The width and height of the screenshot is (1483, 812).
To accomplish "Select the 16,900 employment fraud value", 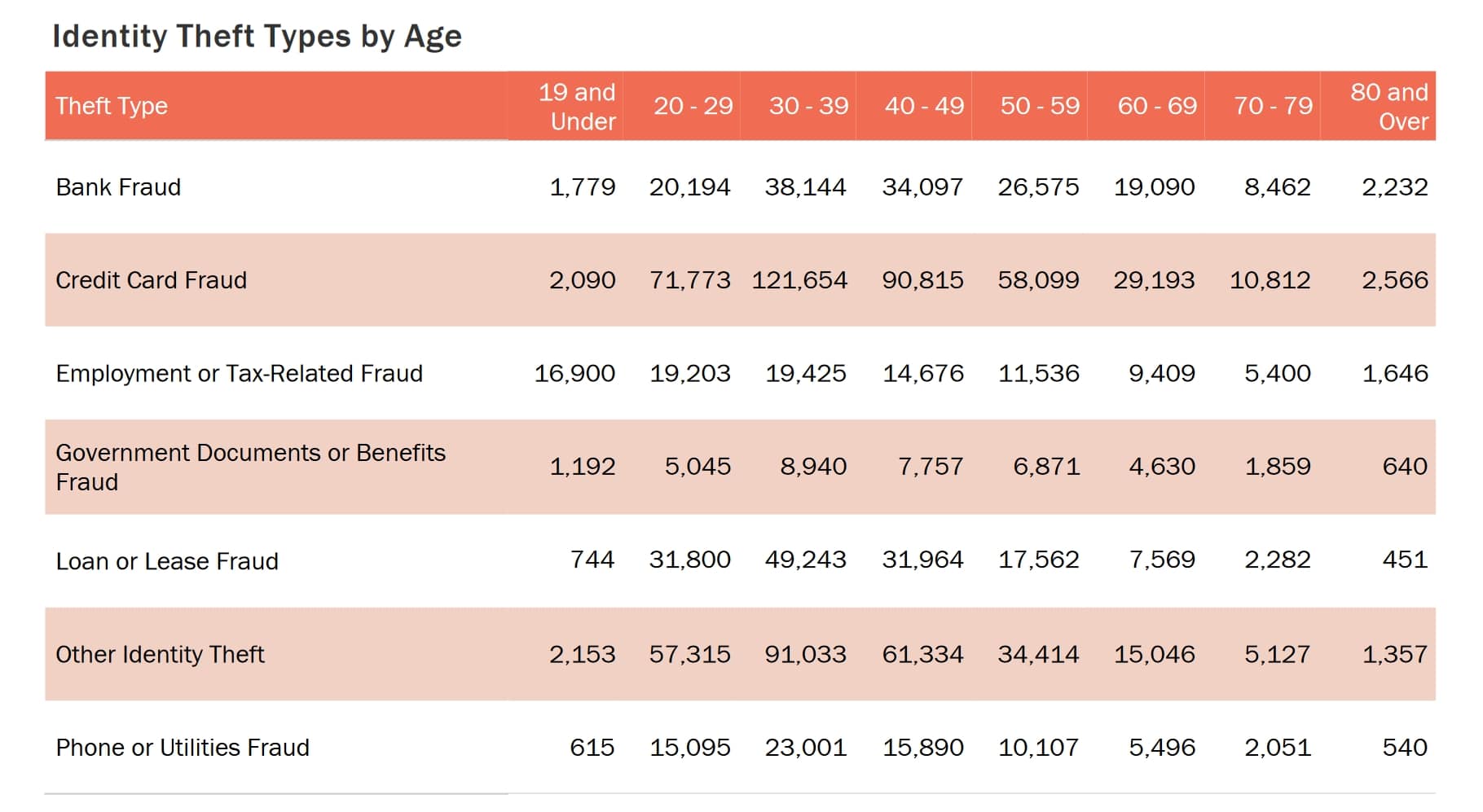I will pos(574,373).
